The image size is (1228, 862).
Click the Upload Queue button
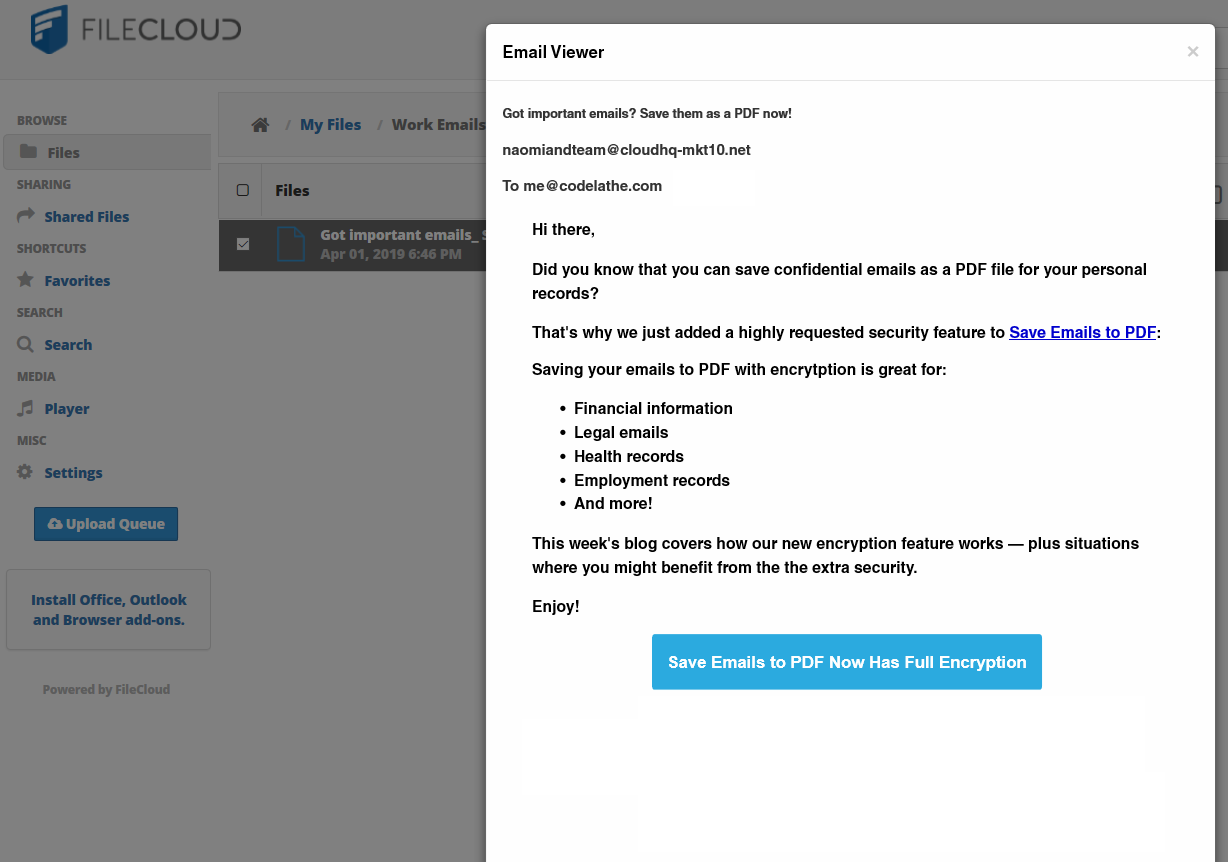click(106, 523)
